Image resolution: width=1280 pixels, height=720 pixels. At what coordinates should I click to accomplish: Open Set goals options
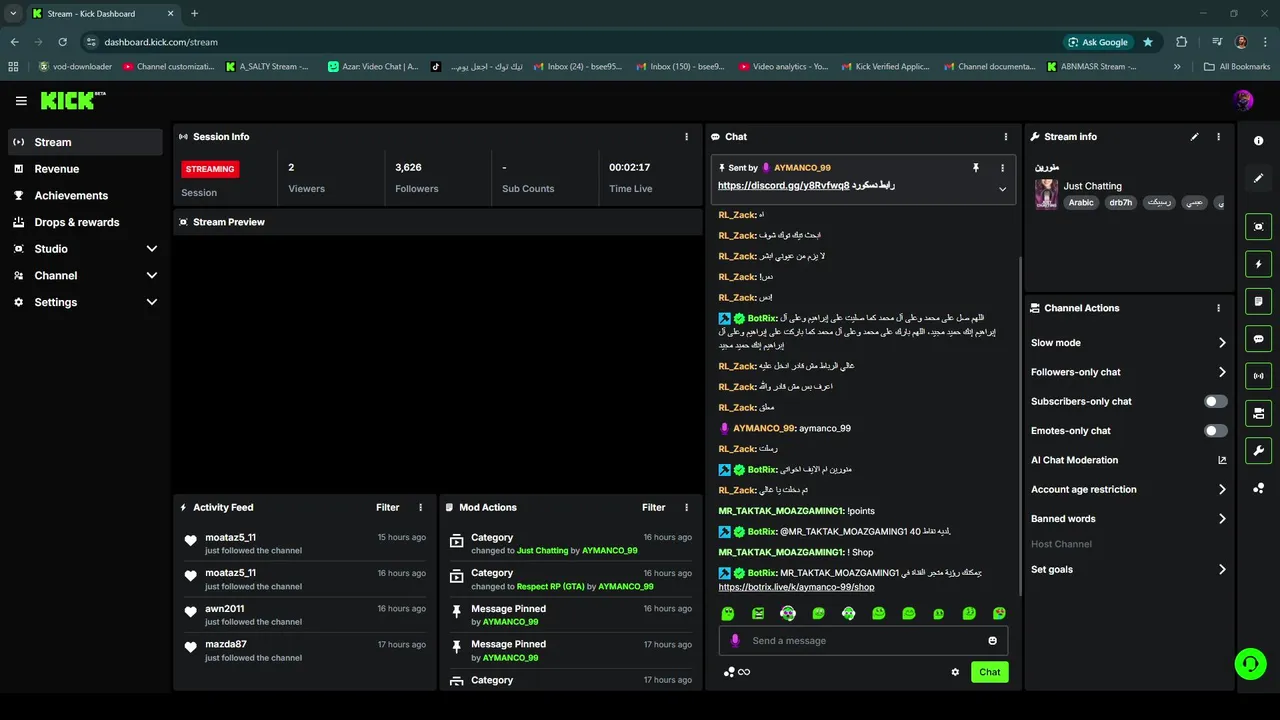(x=1129, y=570)
